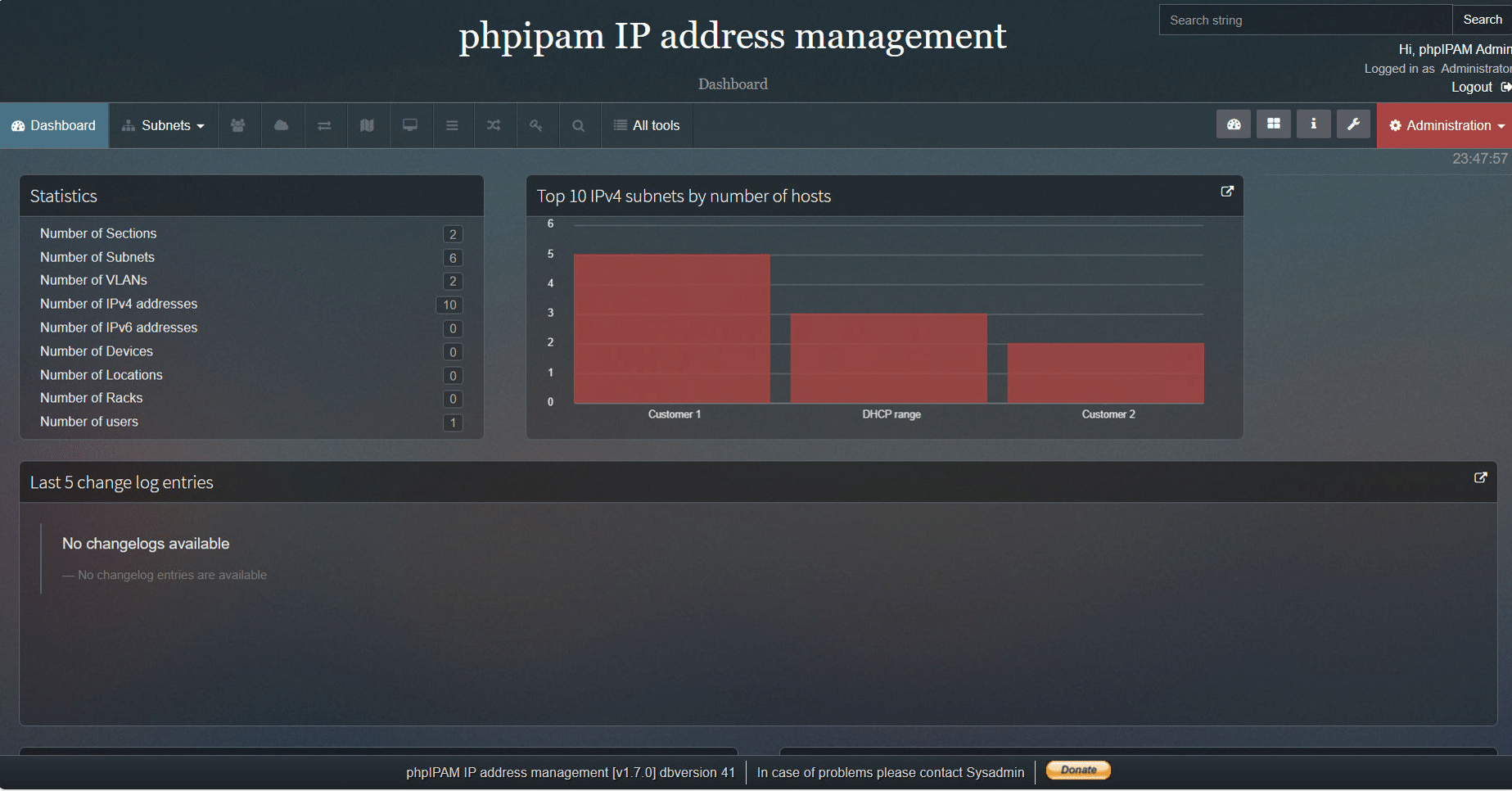Click the 'Number of IPv6 addresses' row

click(251, 328)
